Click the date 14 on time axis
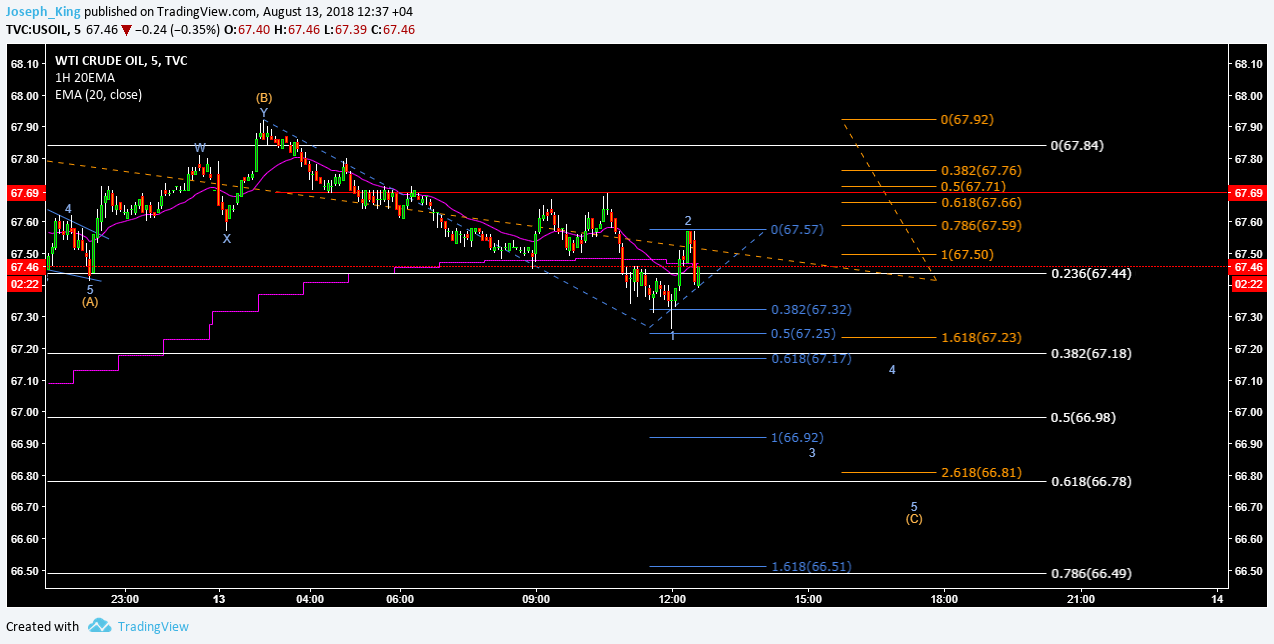 coord(1217,599)
